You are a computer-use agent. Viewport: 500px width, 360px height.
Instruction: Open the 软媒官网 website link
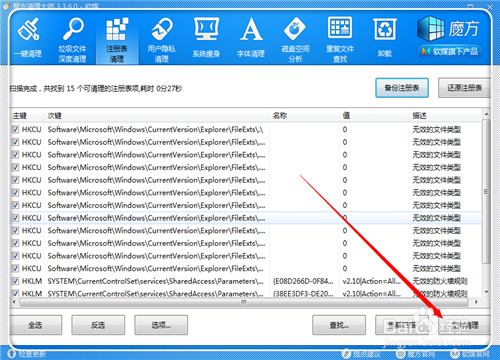(470, 354)
